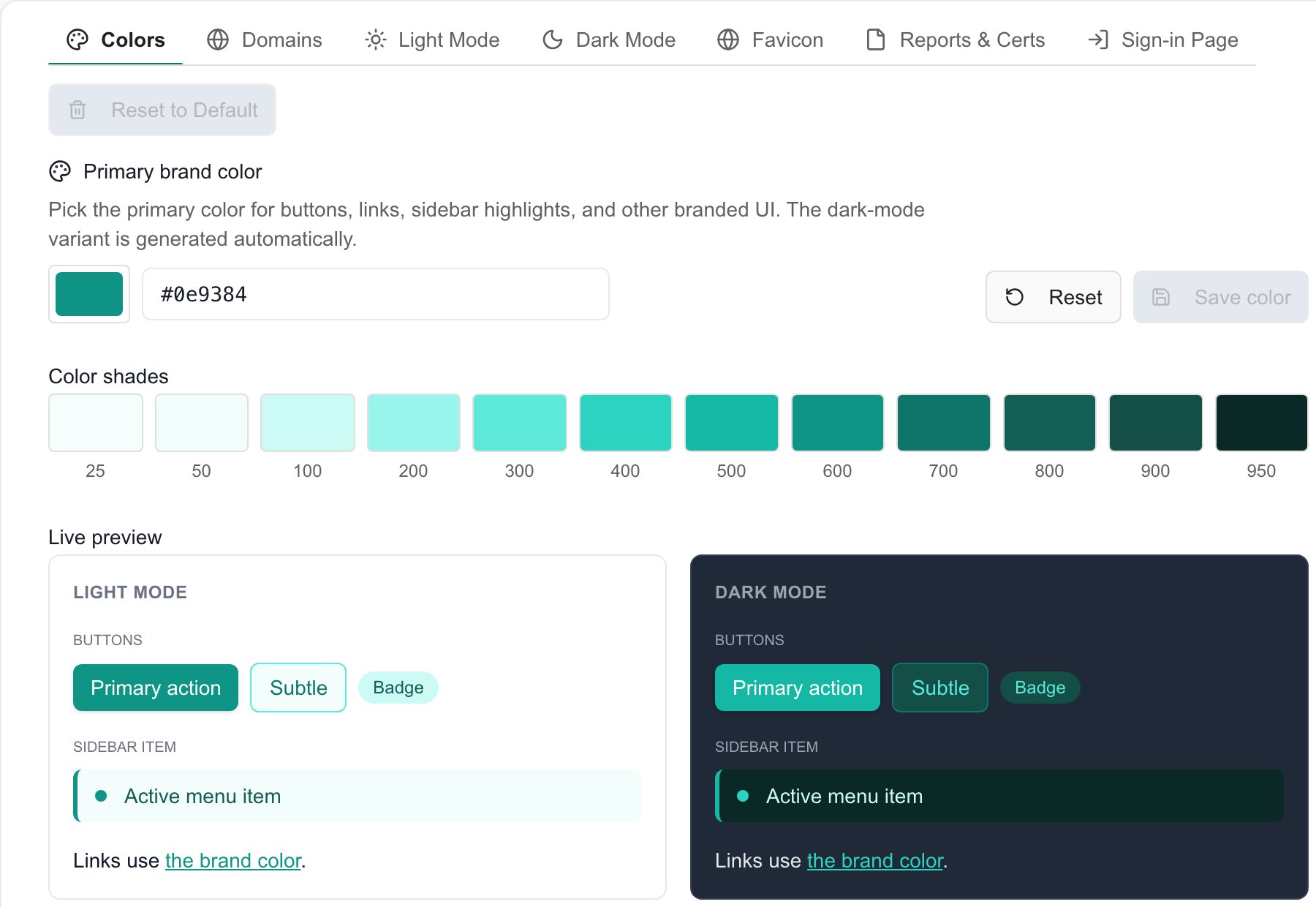Viewport: 1316px width, 907px height.
Task: Click Active menu item in light preview
Action: [x=358, y=796]
